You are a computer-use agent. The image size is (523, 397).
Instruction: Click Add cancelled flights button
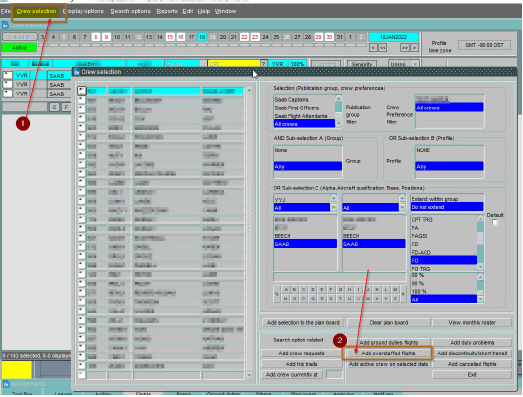472,364
